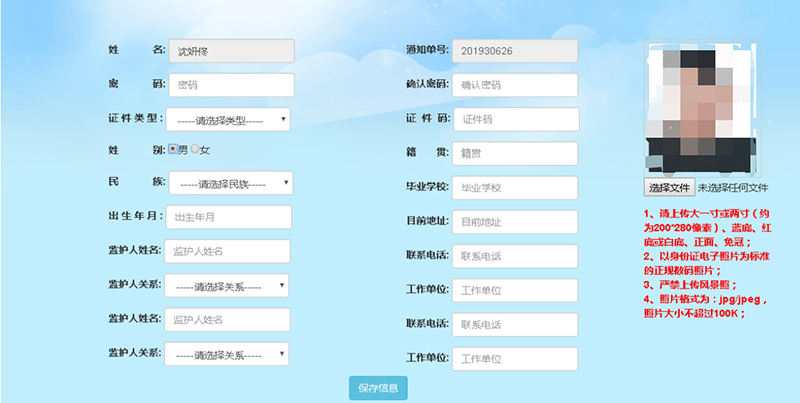
Task: Click the second guardian's 工作单位 workplace field
Action: click(x=515, y=359)
